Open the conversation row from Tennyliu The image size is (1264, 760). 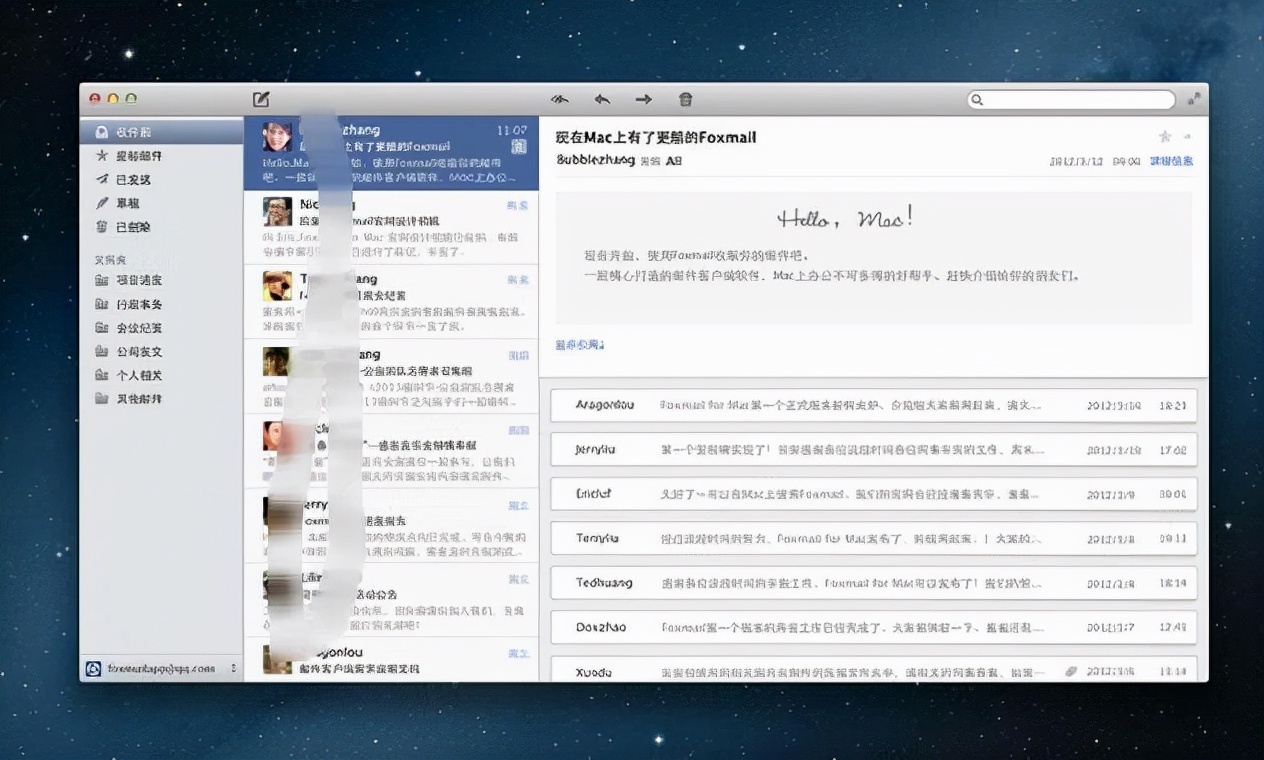click(874, 538)
